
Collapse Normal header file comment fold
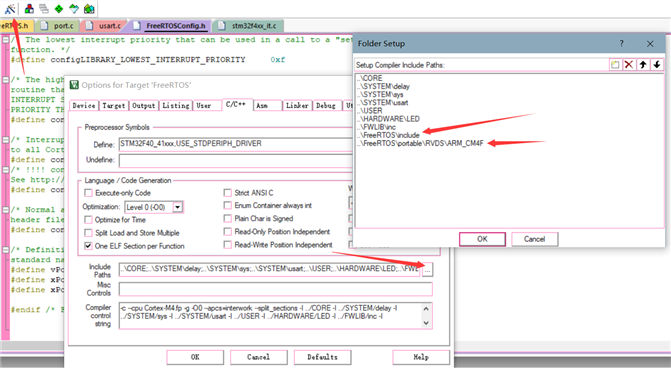(x=6, y=210)
